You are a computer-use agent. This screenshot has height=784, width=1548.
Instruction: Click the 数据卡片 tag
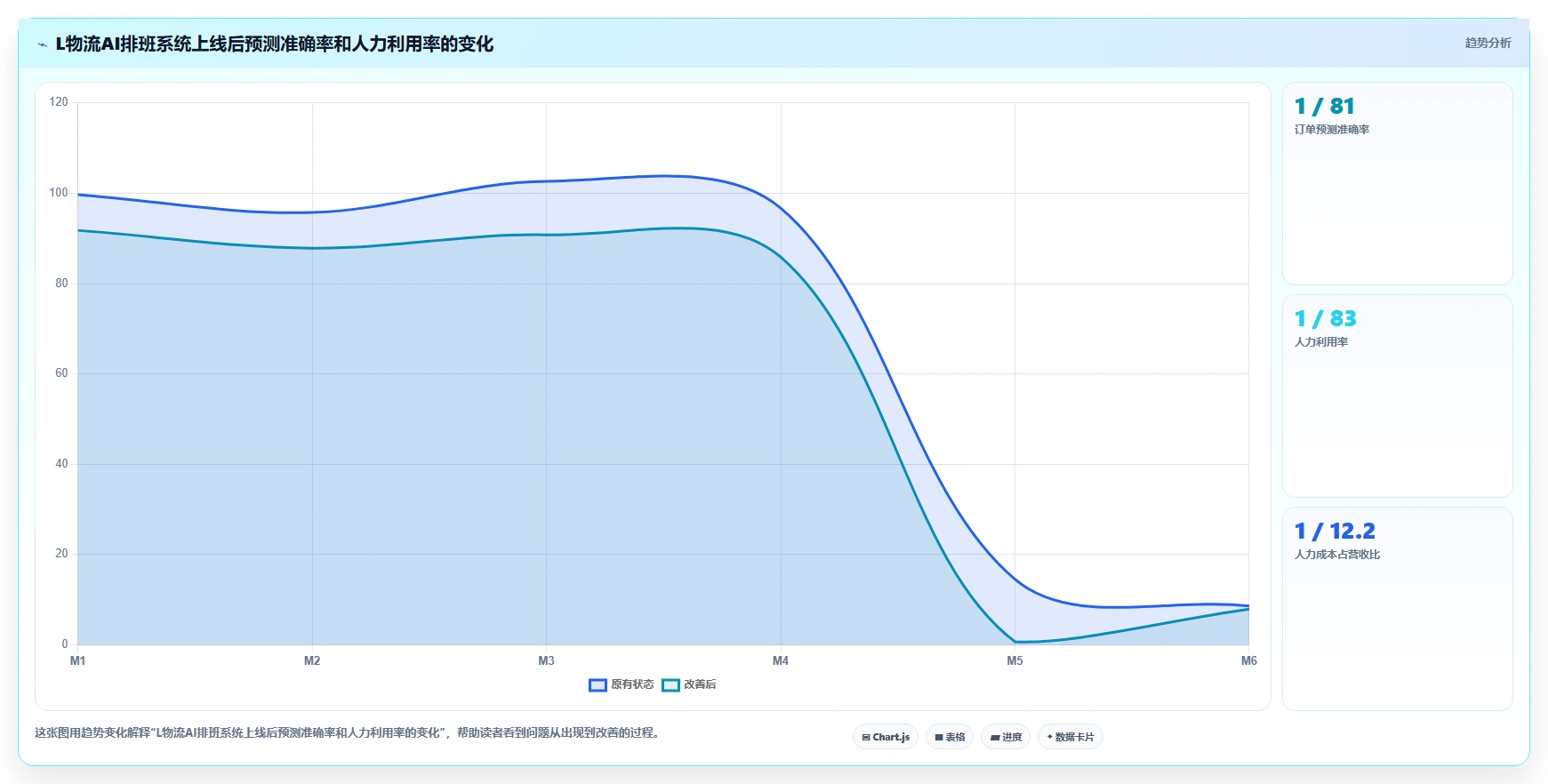tap(1071, 737)
